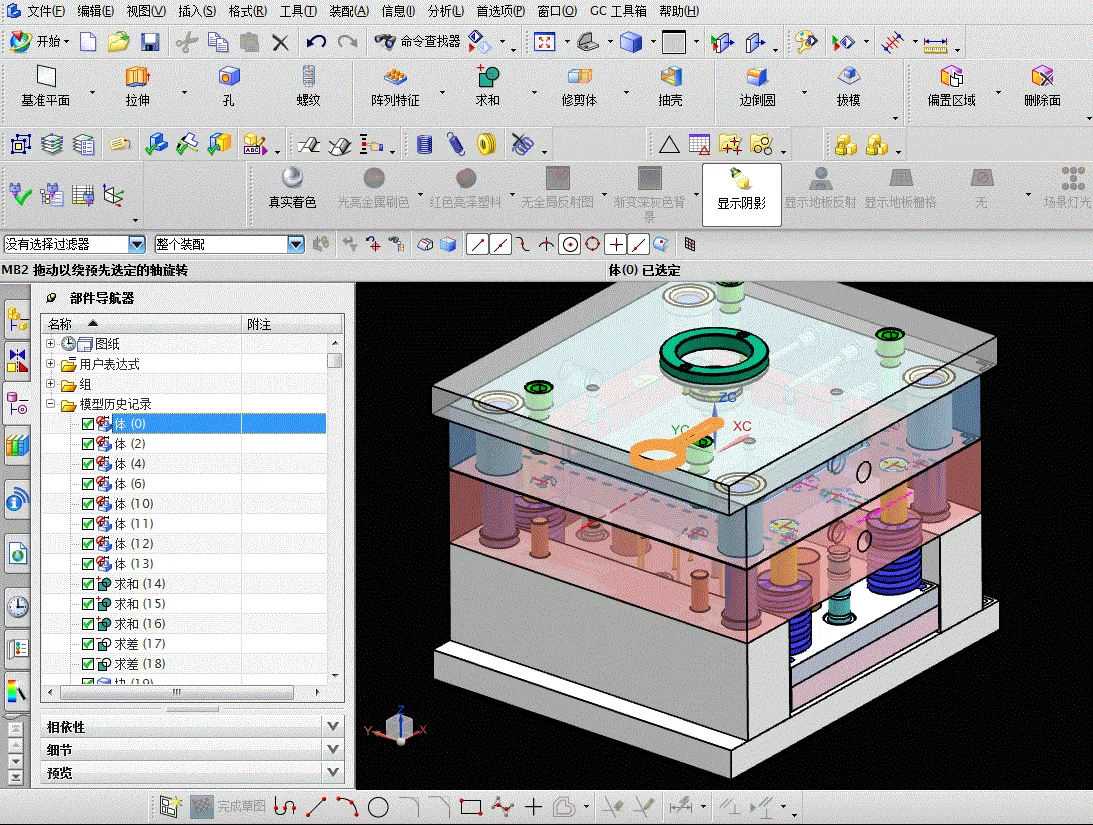Click the 拉伸 (Extrude) tool icon

click(137, 77)
